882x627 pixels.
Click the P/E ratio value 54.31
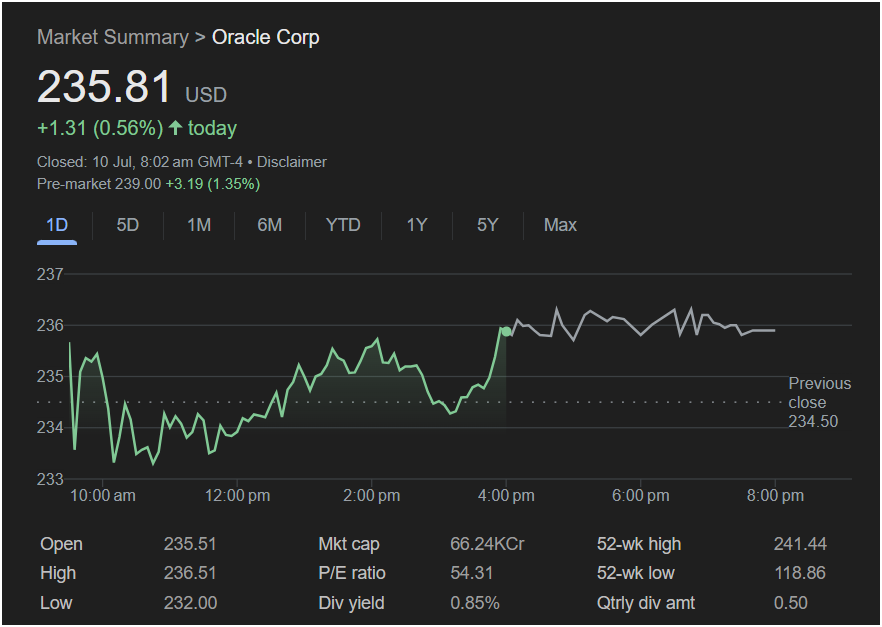(x=471, y=574)
